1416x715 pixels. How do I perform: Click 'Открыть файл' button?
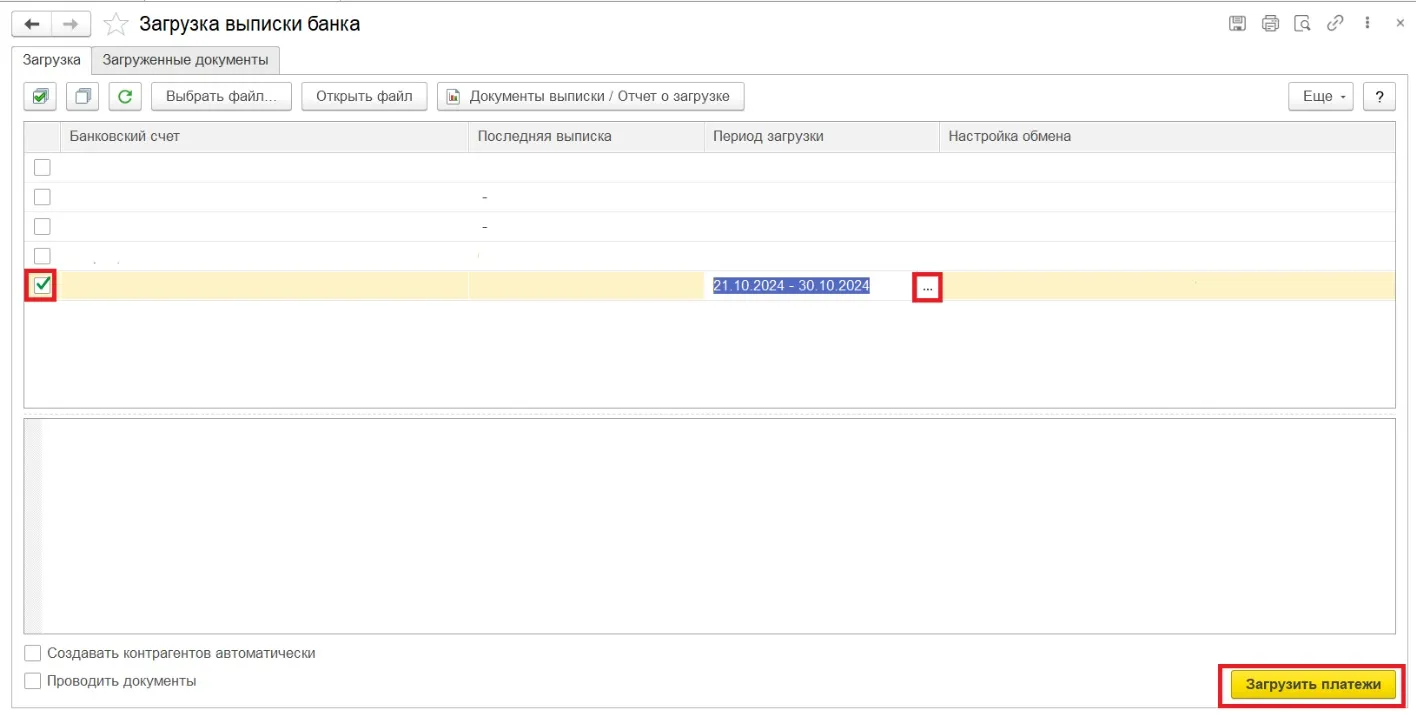click(364, 97)
